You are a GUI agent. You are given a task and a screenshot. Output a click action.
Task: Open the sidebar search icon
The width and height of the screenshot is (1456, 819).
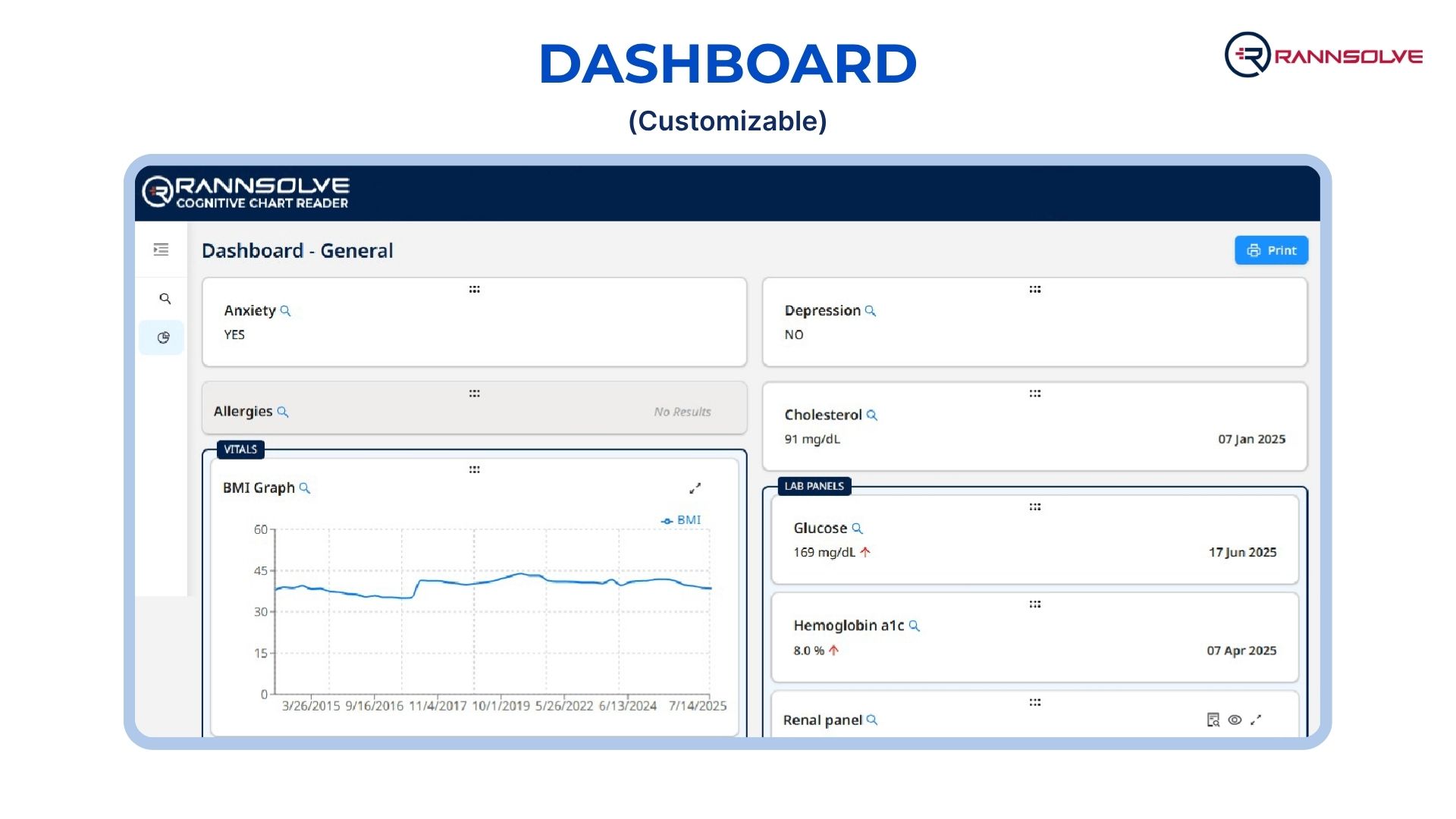tap(165, 299)
